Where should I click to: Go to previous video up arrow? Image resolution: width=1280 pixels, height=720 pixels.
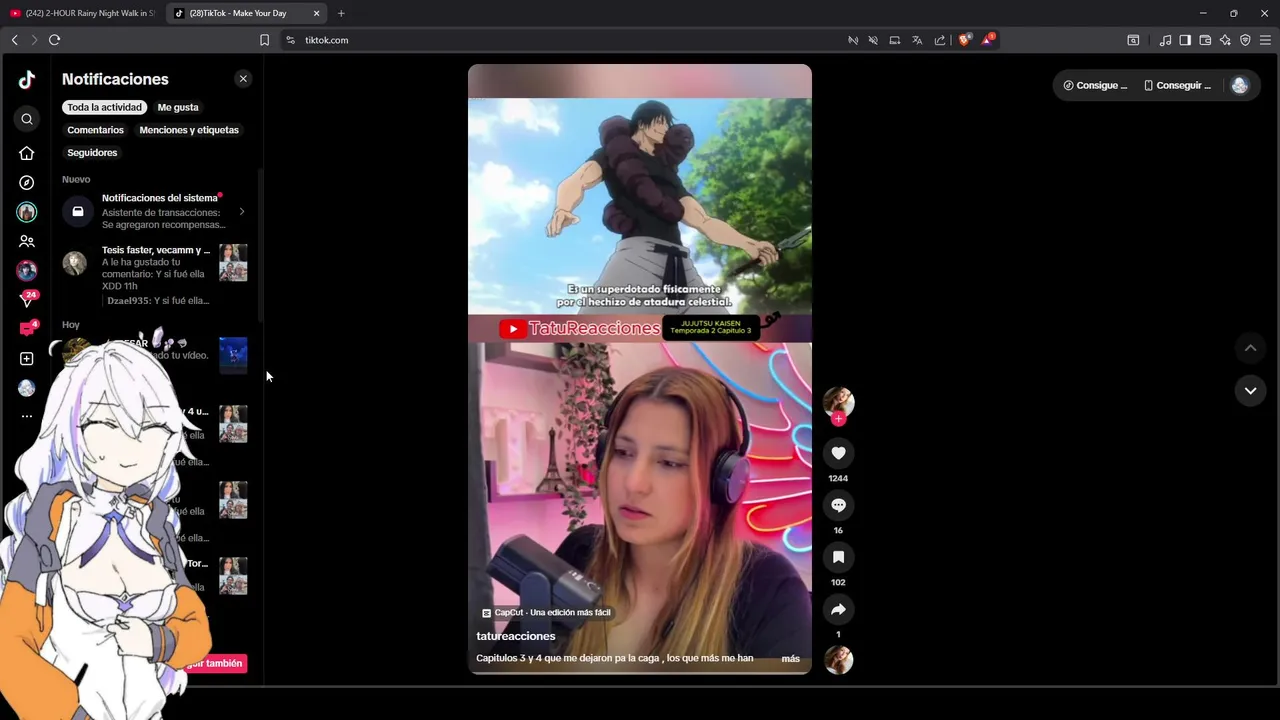point(1250,348)
